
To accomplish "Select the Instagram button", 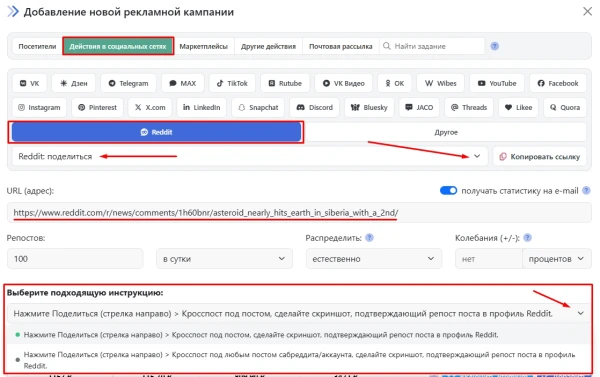I will 39,108.
